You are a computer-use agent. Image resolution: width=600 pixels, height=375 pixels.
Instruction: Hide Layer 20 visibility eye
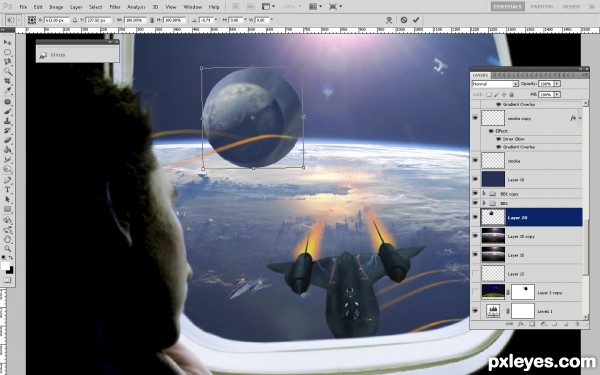[475, 217]
